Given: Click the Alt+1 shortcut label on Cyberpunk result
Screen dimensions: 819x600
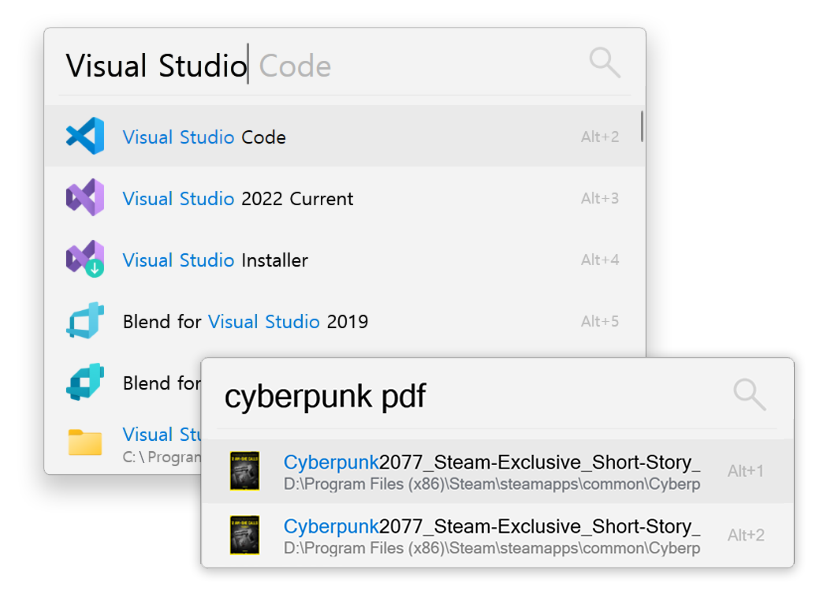Looking at the screenshot, I should [745, 471].
